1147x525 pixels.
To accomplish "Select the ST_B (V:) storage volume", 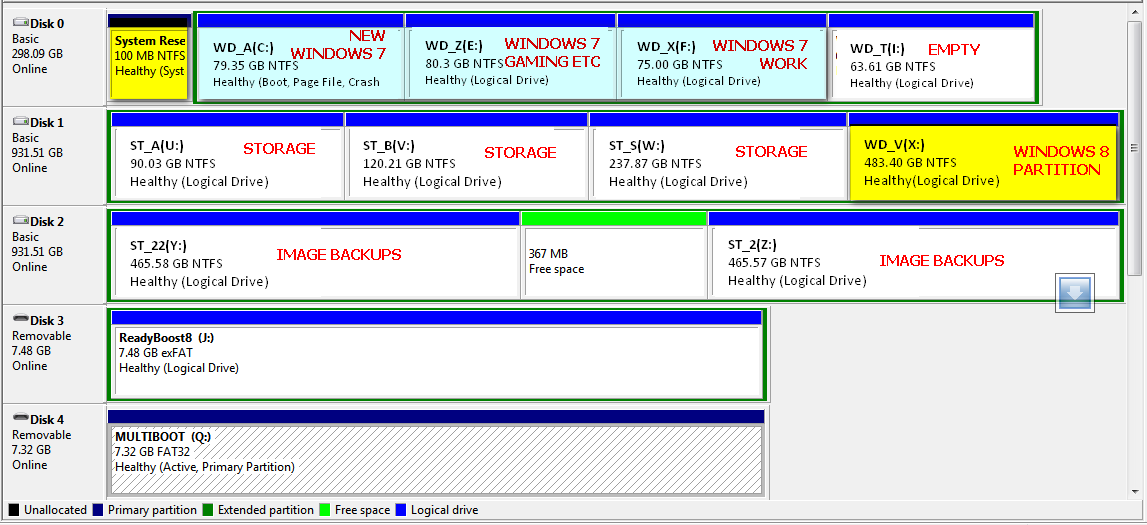I will (x=466, y=162).
